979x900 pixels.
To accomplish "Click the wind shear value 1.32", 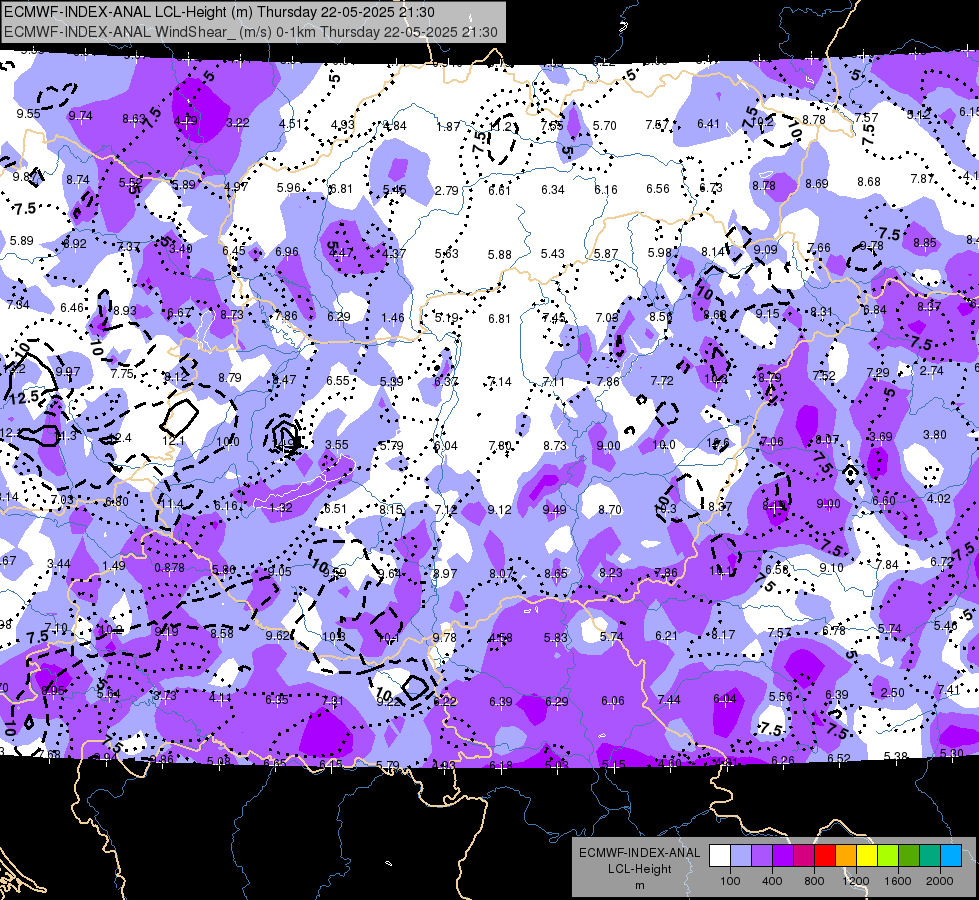I will click(280, 508).
